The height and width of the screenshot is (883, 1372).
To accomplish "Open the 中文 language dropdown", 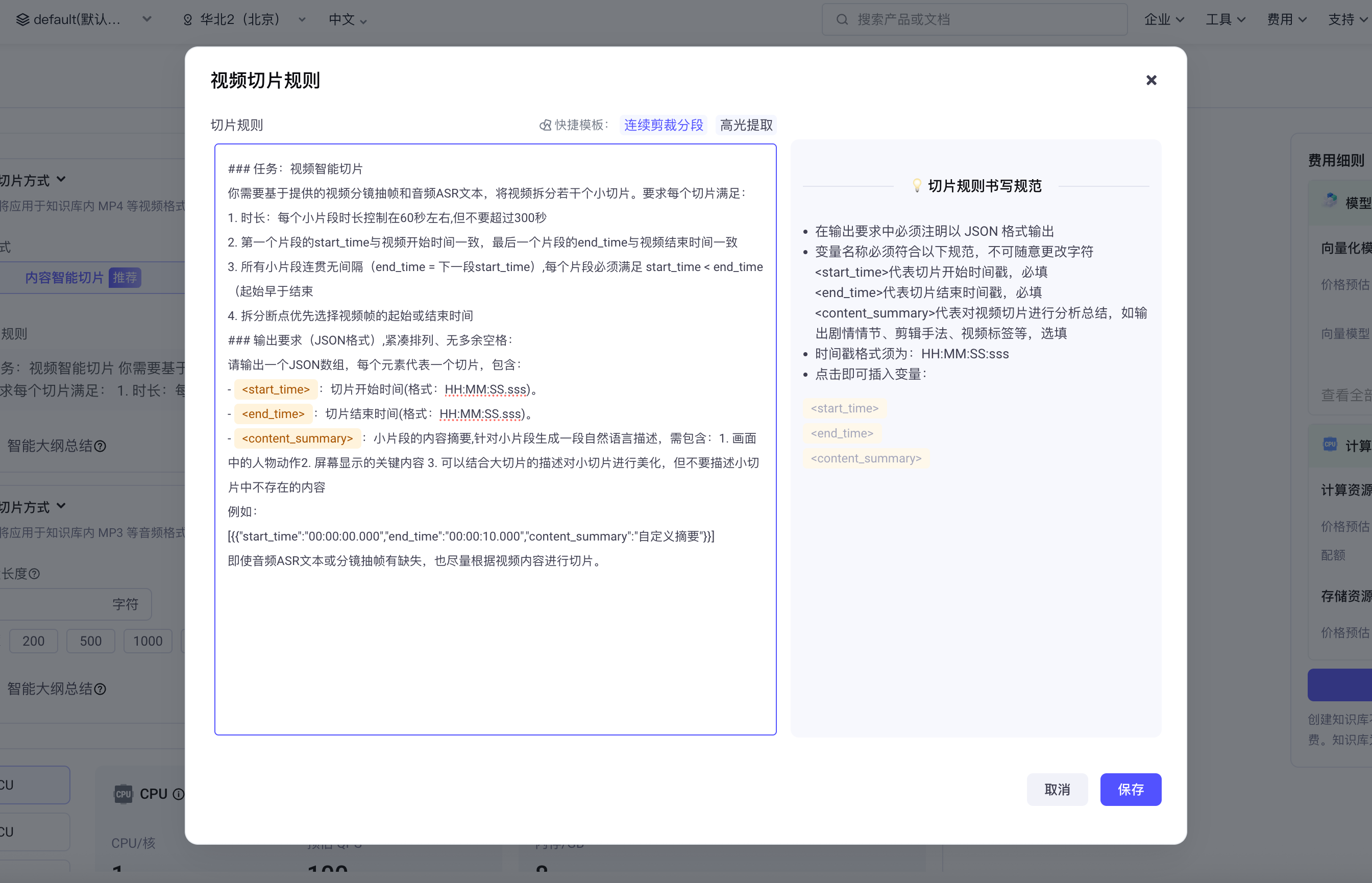I will point(348,19).
